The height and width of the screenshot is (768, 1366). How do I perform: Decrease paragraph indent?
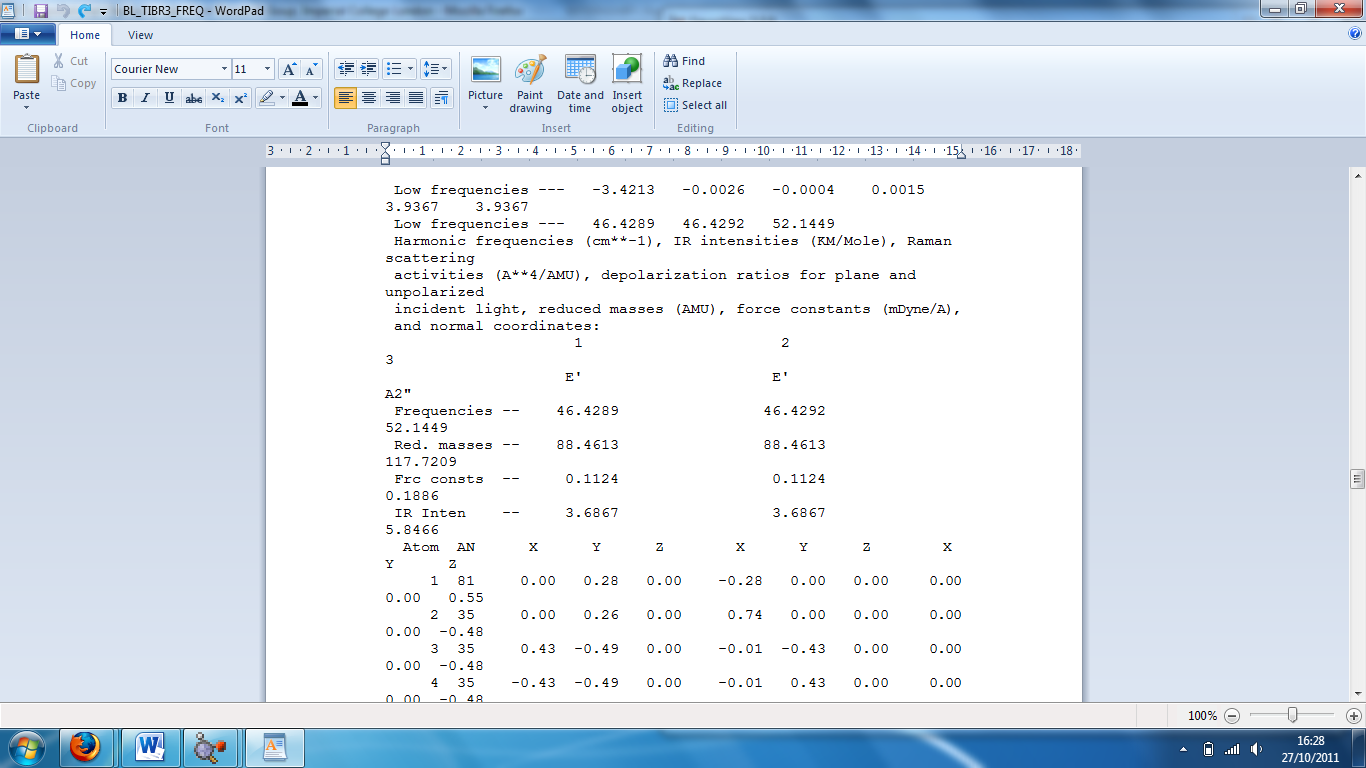tap(346, 69)
